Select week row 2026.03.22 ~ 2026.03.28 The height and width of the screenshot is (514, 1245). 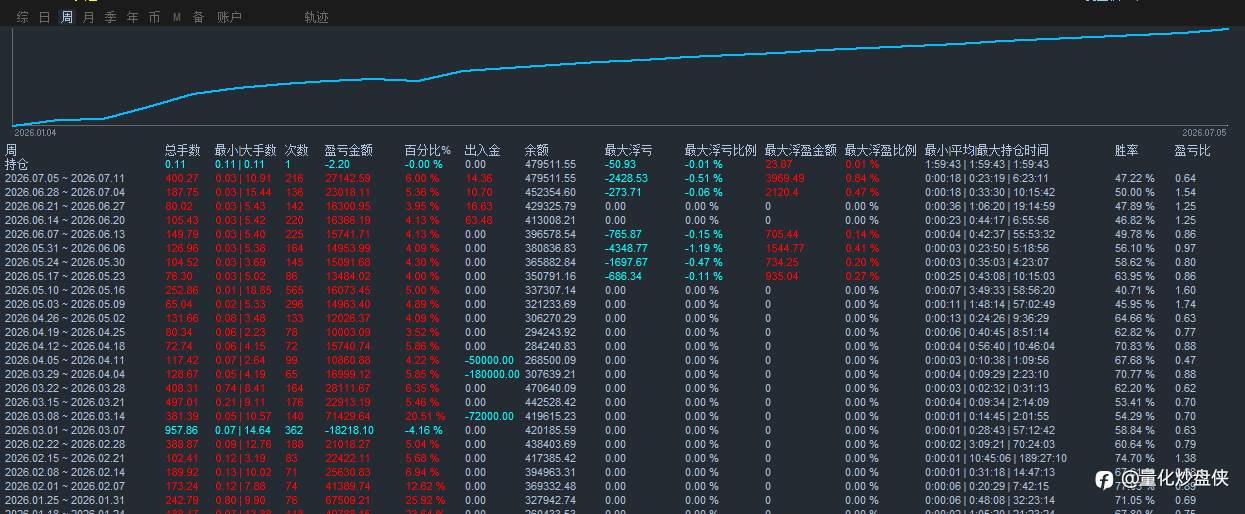pyautogui.click(x=65, y=388)
